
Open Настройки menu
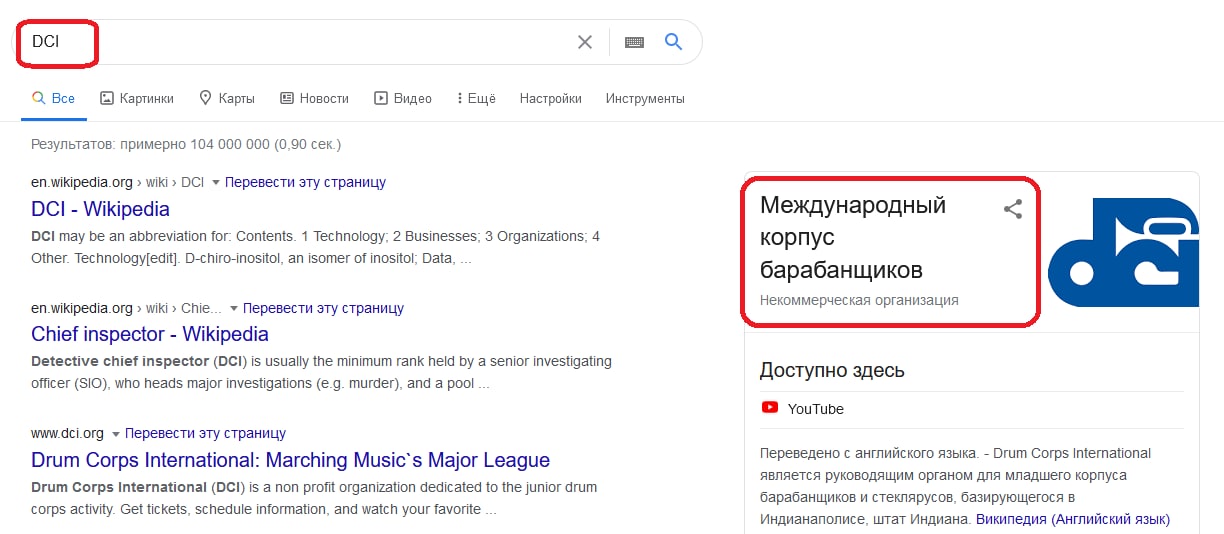pos(550,98)
